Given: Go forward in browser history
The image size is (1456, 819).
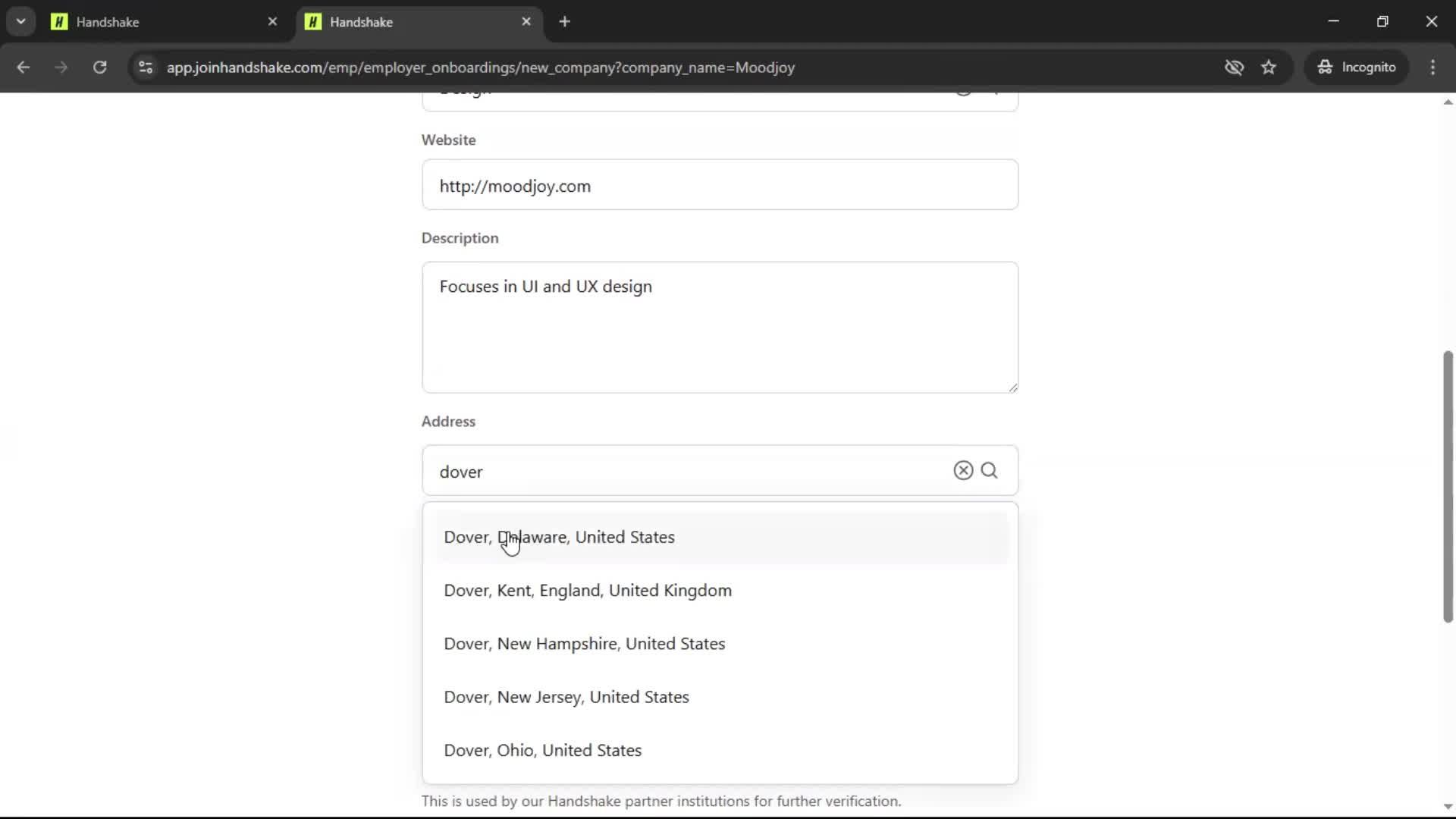Looking at the screenshot, I should click(61, 67).
